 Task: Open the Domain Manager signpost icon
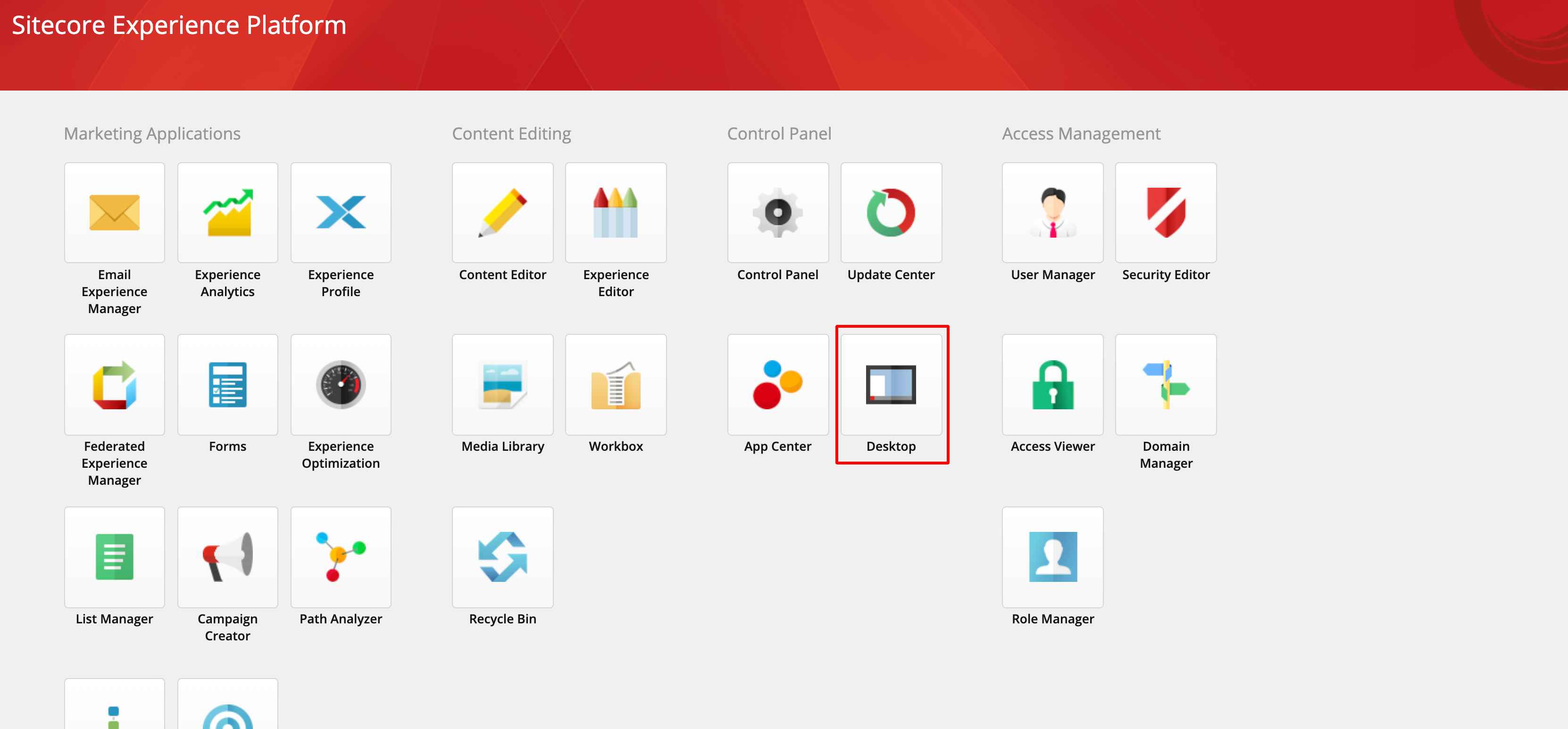point(1166,384)
